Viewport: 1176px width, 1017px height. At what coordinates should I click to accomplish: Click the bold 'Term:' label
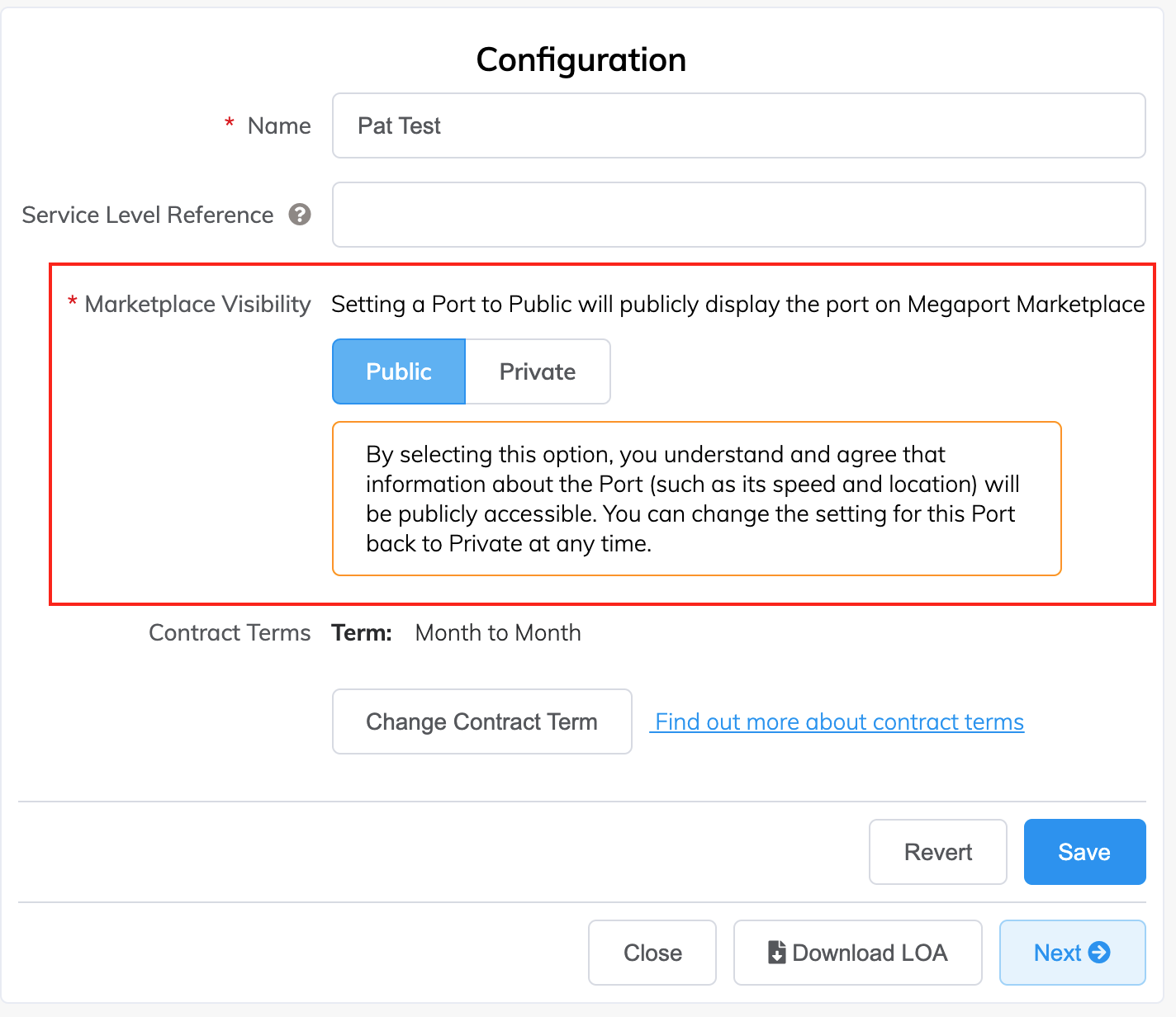click(x=362, y=632)
